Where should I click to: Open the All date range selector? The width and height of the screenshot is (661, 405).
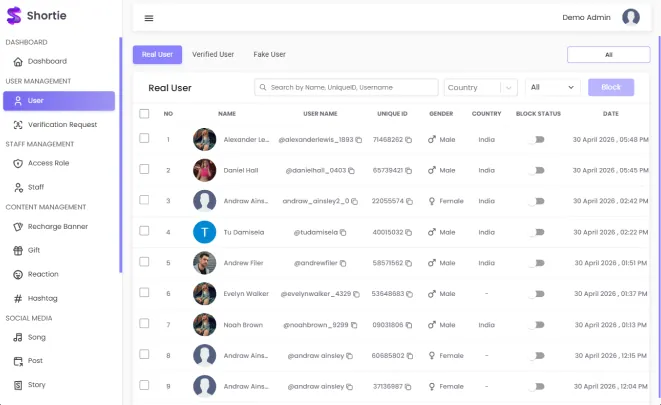[x=608, y=55]
